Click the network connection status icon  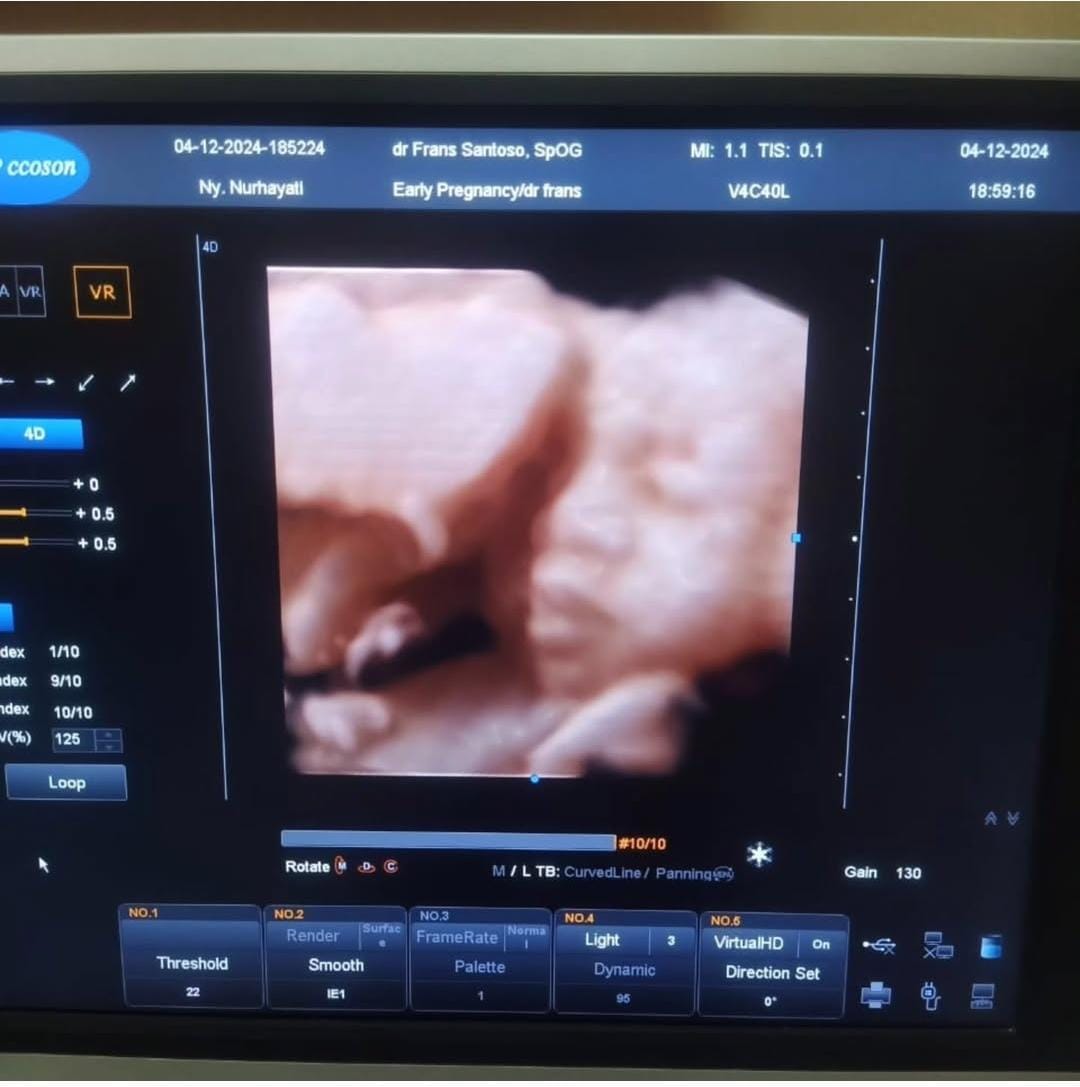937,945
